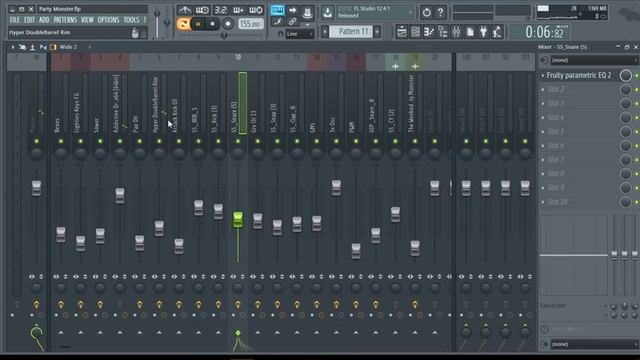
Task: Click the 155 tempo display
Action: click(250, 24)
